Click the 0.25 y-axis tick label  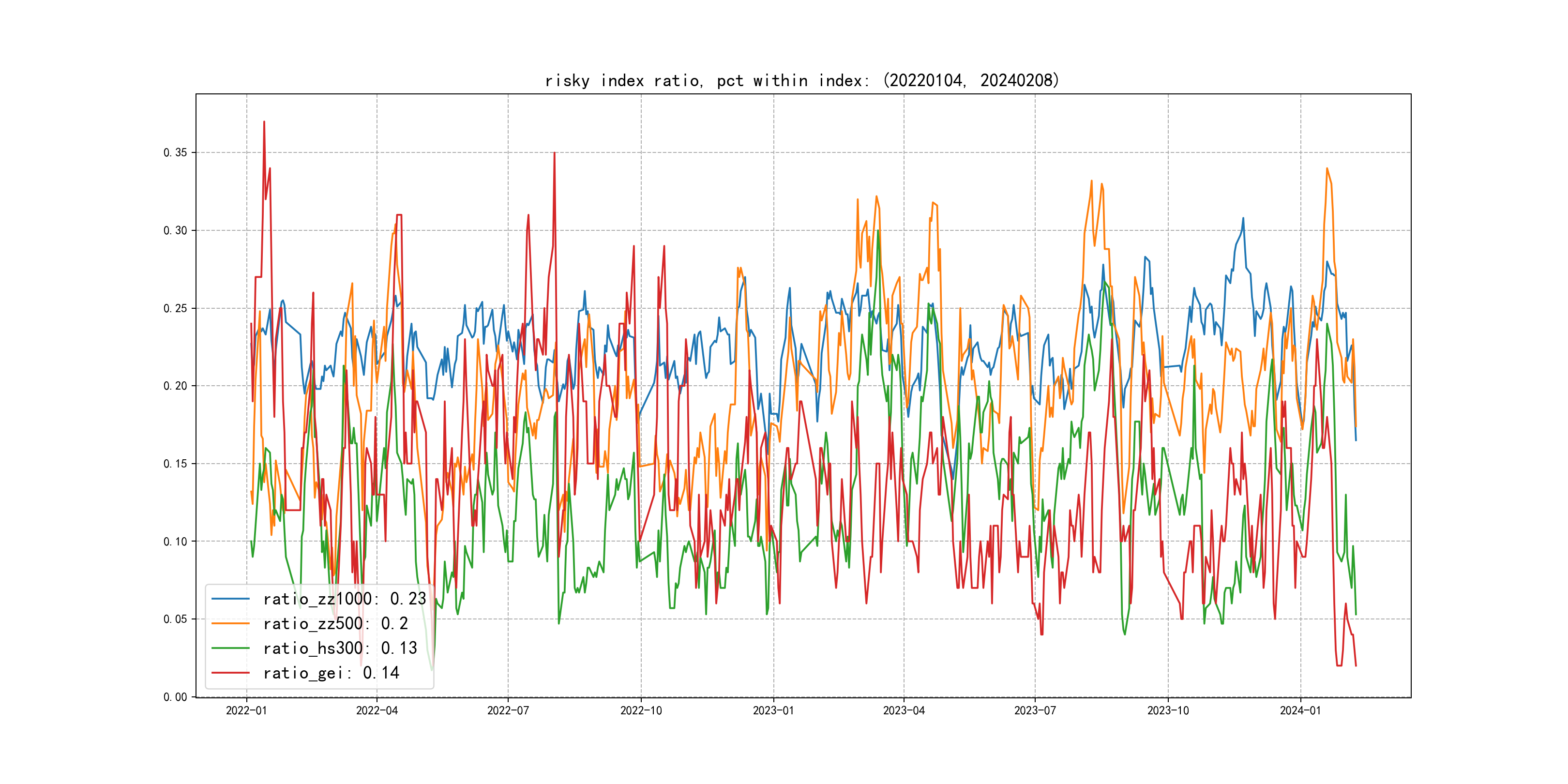(175, 309)
